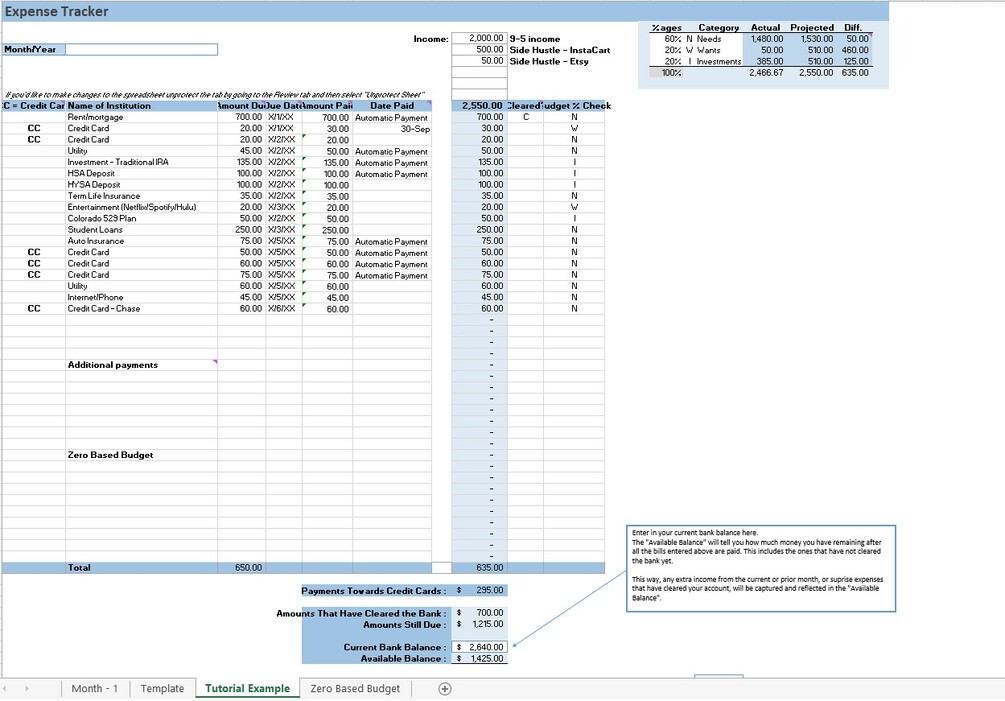1005x701 pixels.
Task: Switch to the Month - 1 sheet tab
Action: (95, 689)
